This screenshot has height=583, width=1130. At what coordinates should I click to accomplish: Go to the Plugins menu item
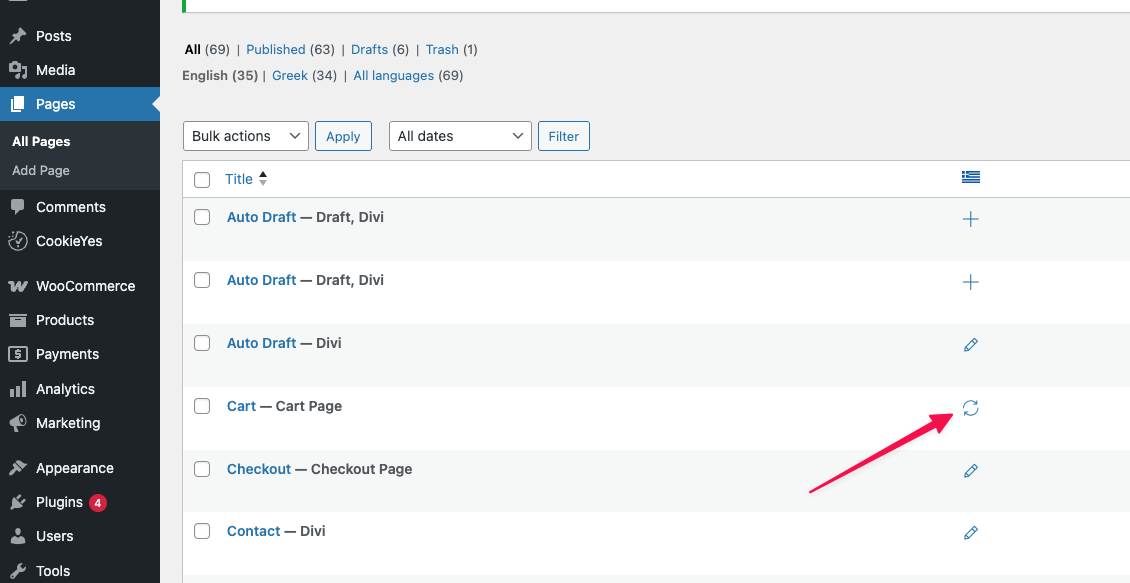point(59,502)
